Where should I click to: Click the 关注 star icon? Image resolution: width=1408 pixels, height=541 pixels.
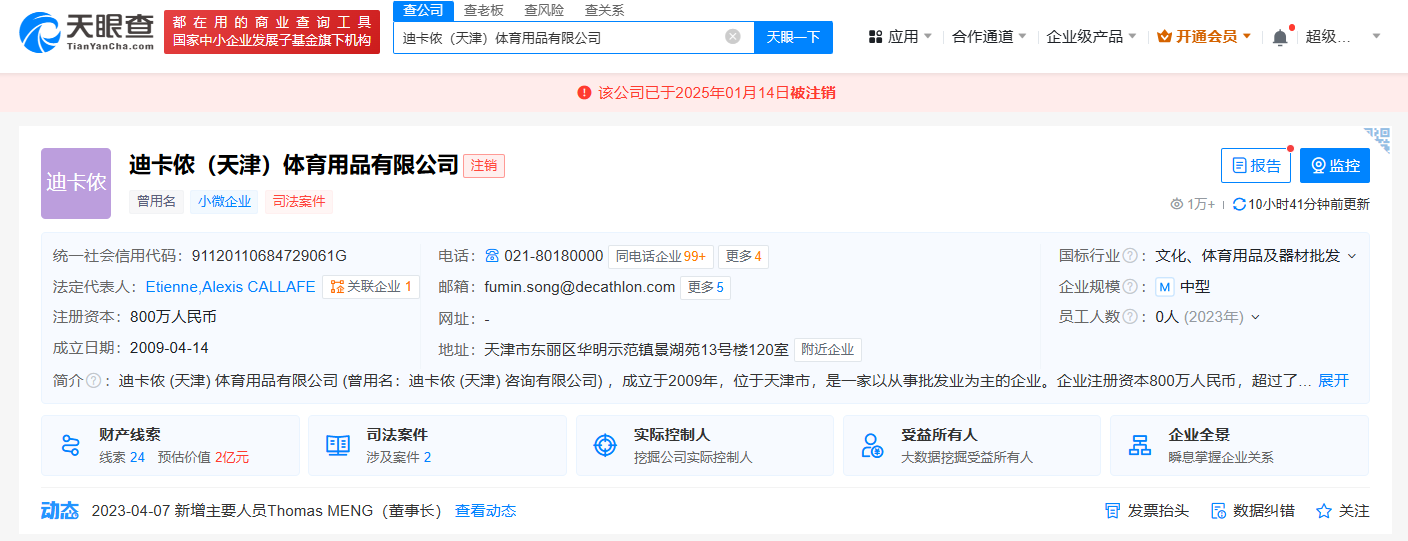click(1324, 511)
